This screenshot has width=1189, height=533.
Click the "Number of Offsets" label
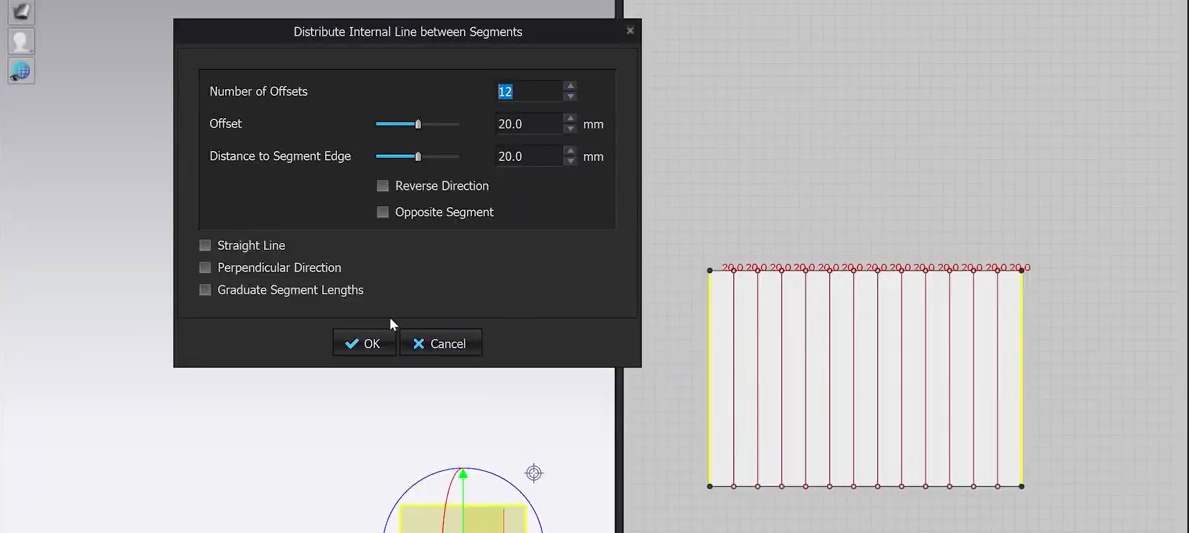tap(259, 92)
